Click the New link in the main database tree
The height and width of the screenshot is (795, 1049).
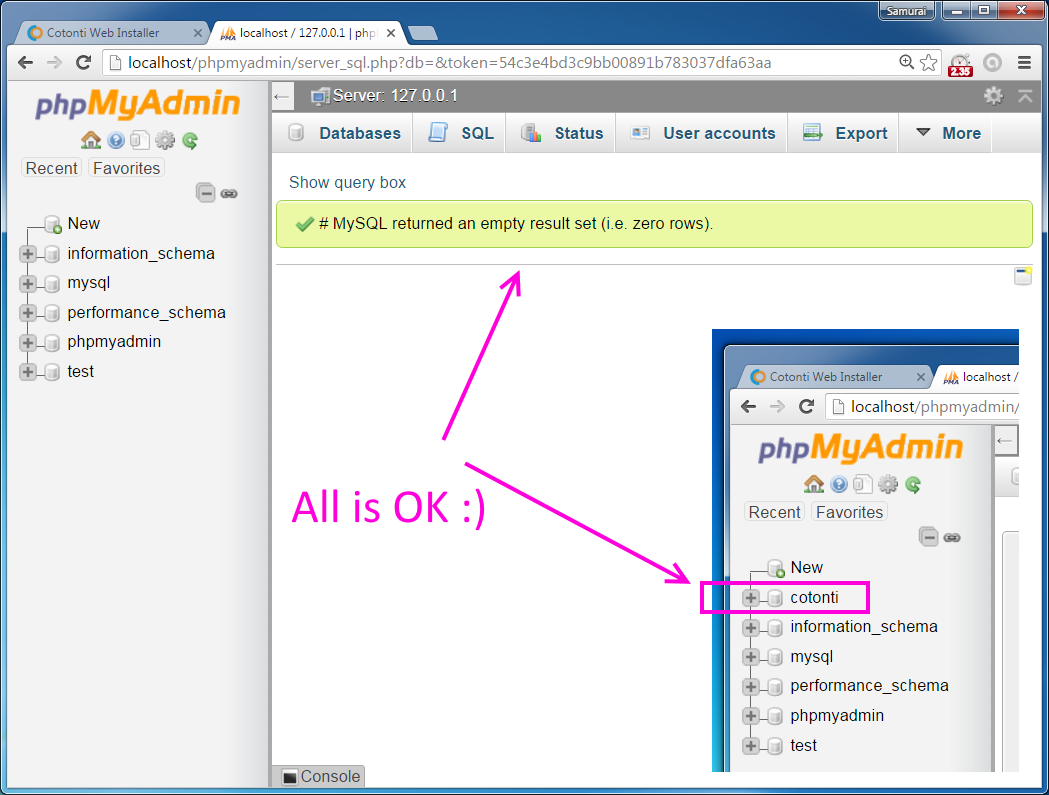pyautogui.click(x=84, y=224)
